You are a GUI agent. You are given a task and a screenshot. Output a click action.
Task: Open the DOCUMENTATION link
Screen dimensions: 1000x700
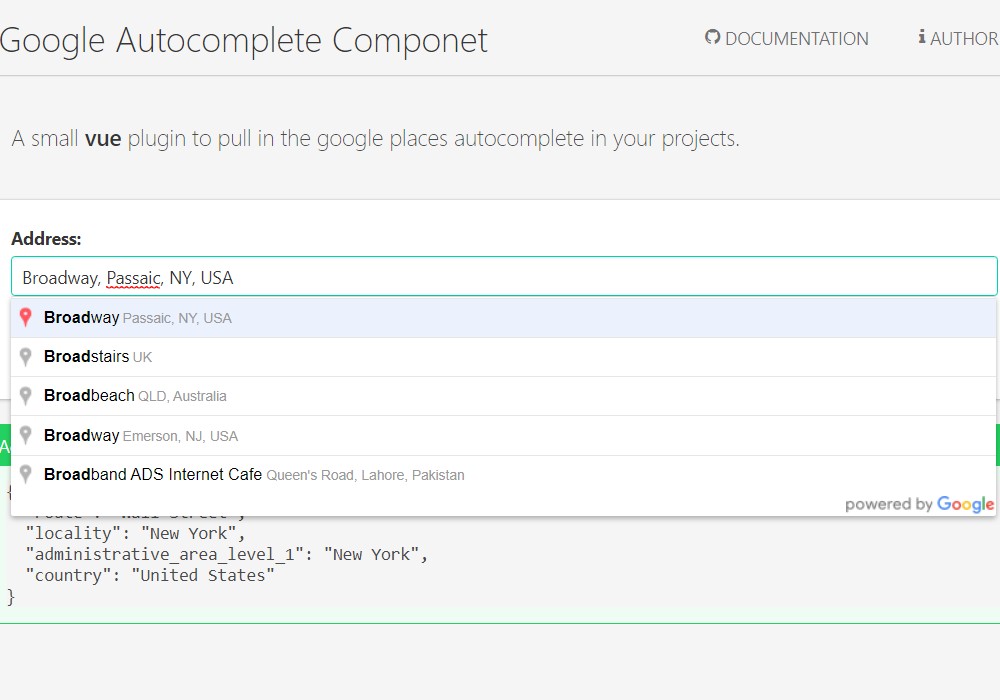[786, 38]
